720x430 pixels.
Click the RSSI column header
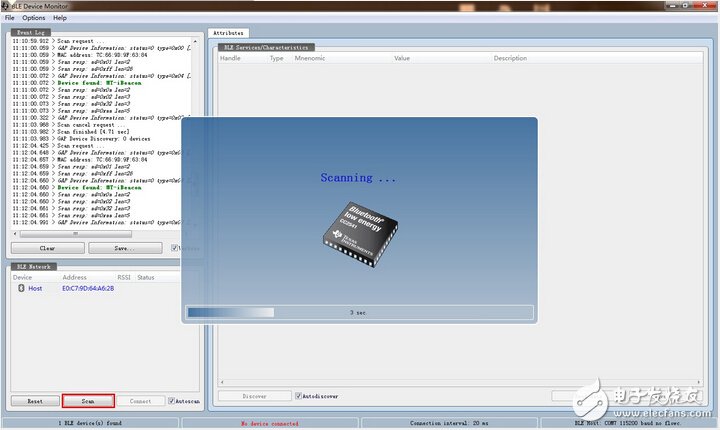coord(124,277)
